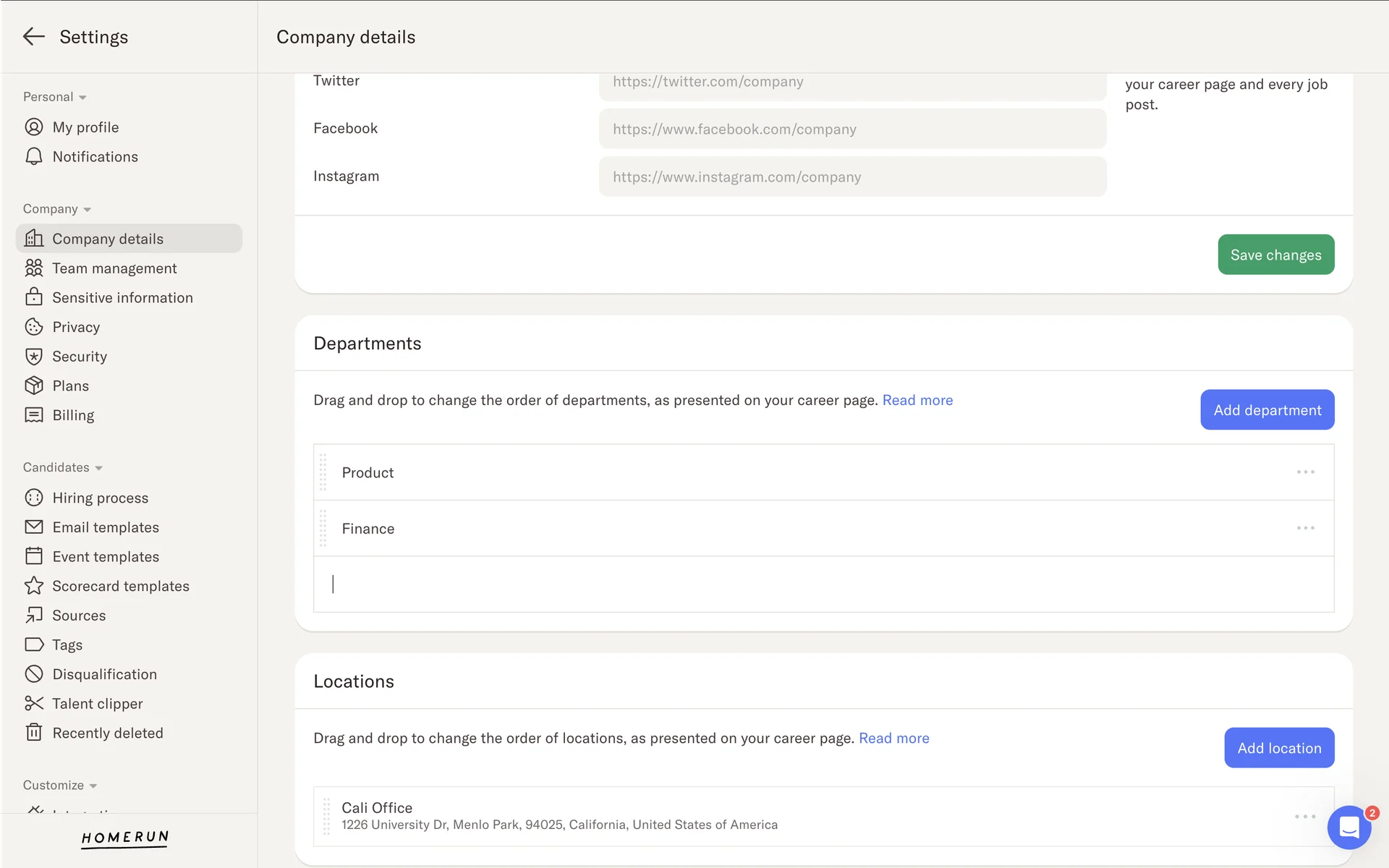Click the Talent clipper scissors icon
The height and width of the screenshot is (868, 1389).
(33, 704)
